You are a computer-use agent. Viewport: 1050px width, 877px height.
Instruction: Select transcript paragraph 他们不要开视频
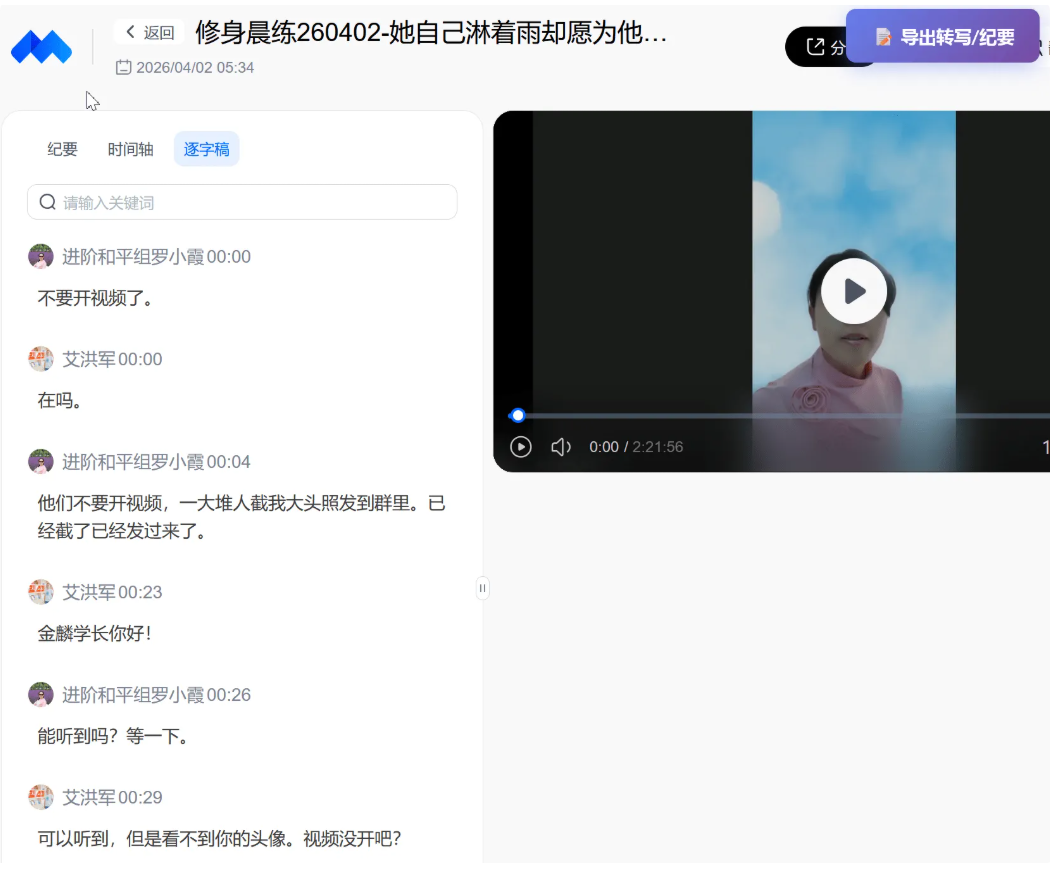(242, 517)
